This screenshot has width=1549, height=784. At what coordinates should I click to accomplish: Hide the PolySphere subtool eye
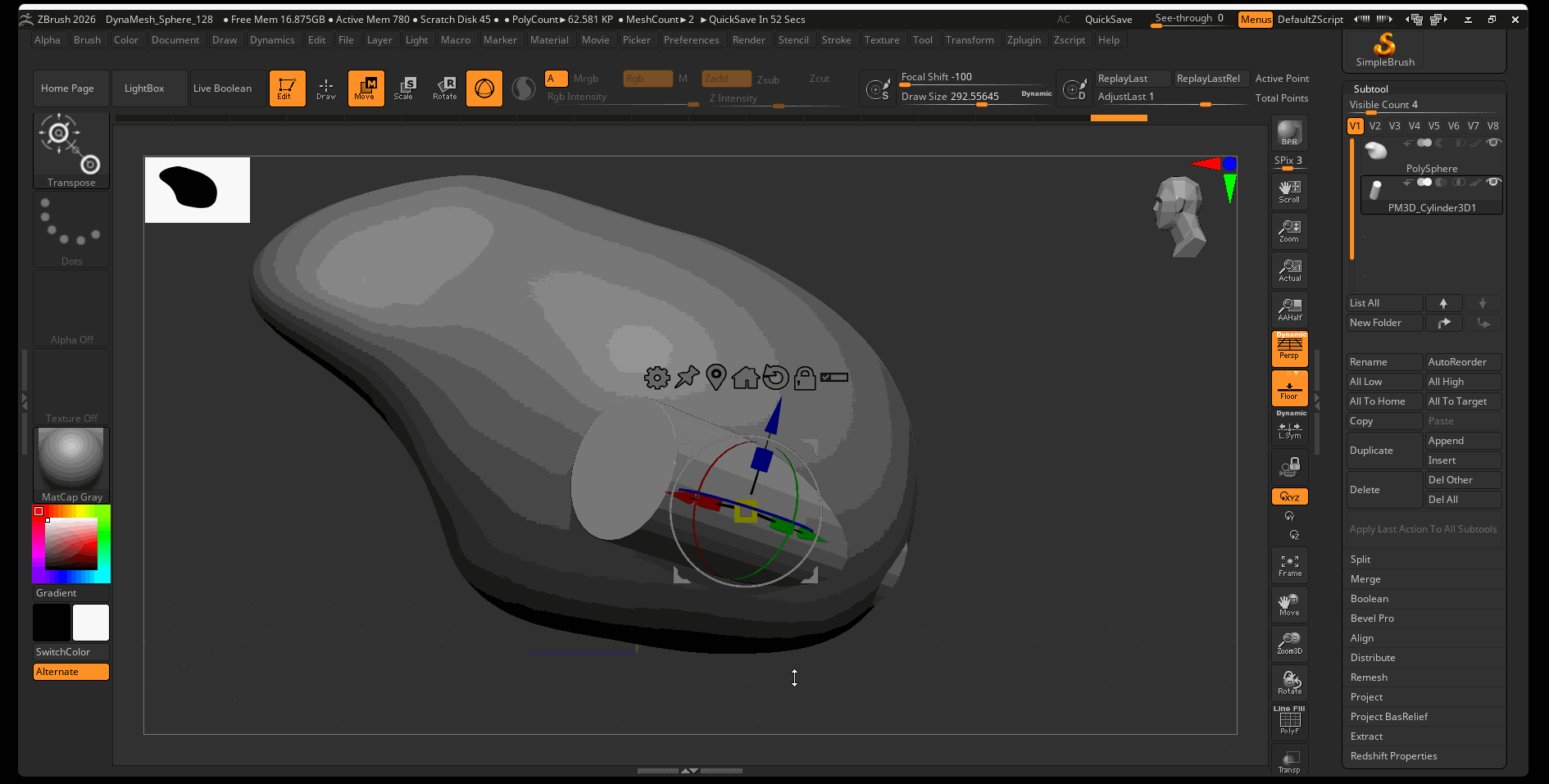coord(1493,143)
